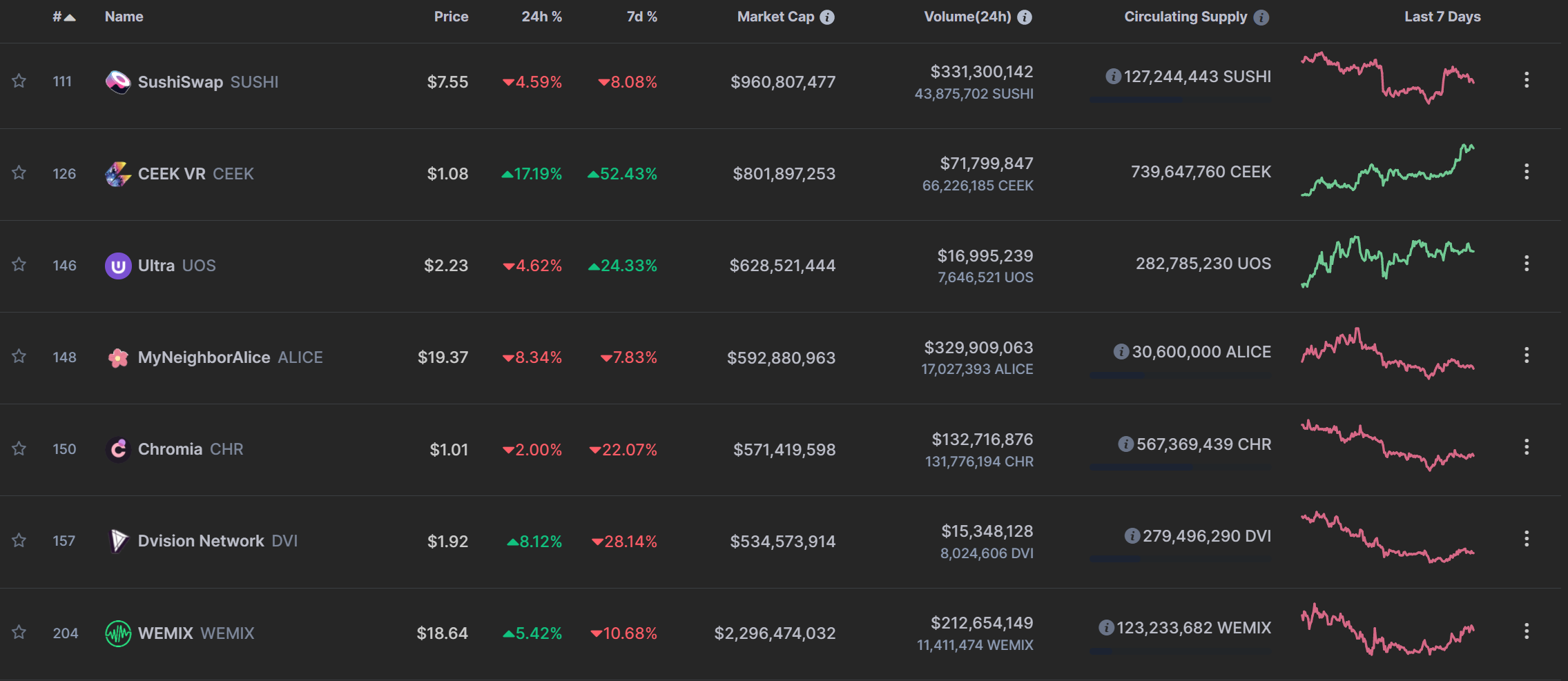Expand Chromia row more options
Viewport: 1568px width, 681px height.
tap(1527, 447)
